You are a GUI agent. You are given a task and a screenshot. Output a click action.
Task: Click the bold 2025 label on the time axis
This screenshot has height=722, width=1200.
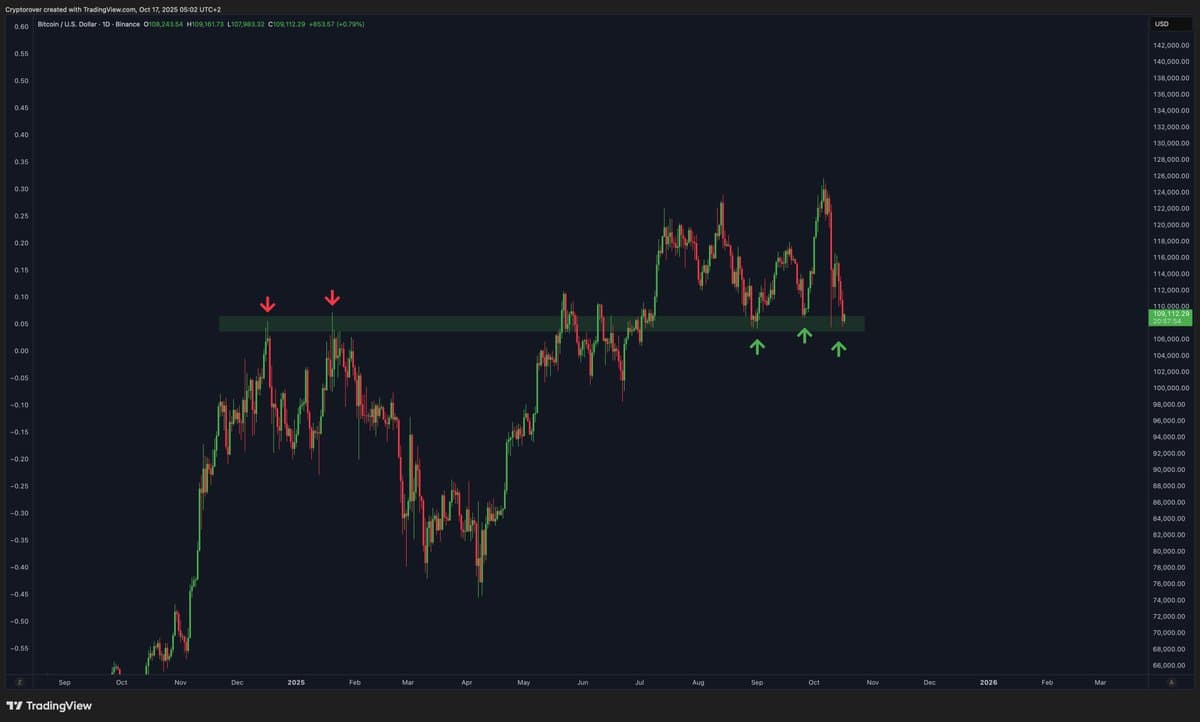[295, 681]
